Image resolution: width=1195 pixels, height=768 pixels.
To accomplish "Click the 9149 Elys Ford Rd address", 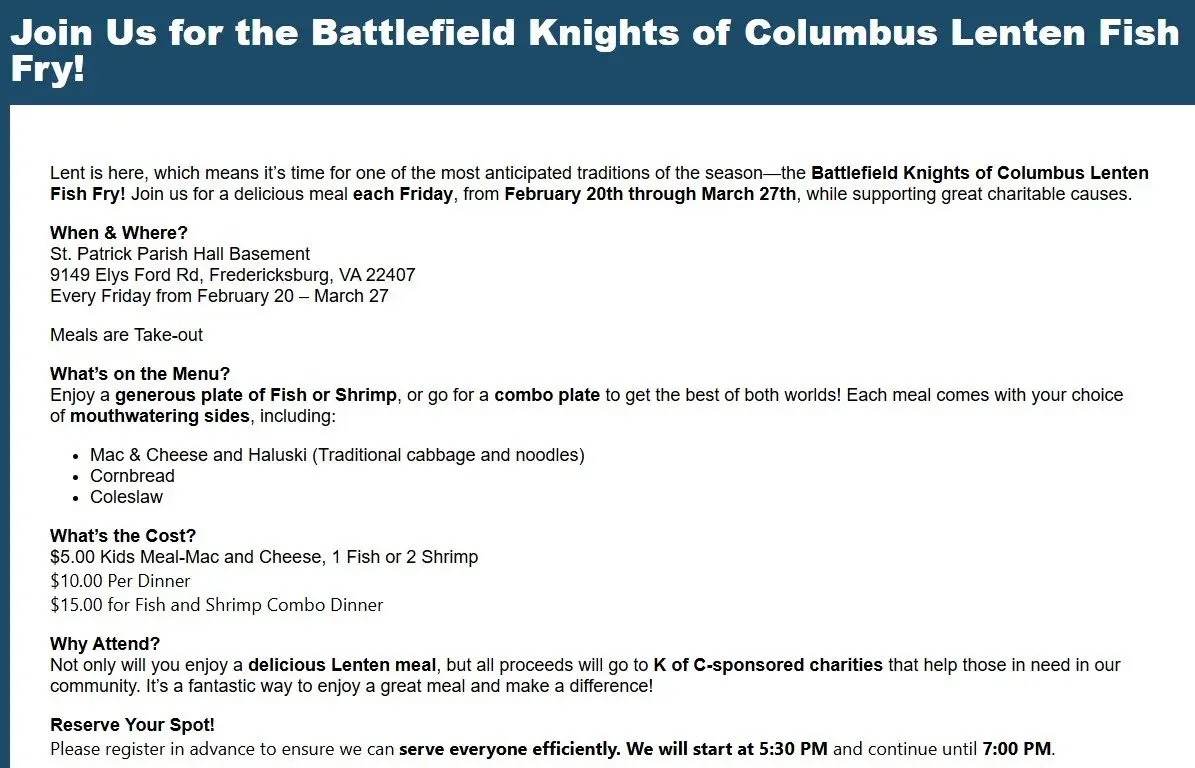I will (x=232, y=275).
